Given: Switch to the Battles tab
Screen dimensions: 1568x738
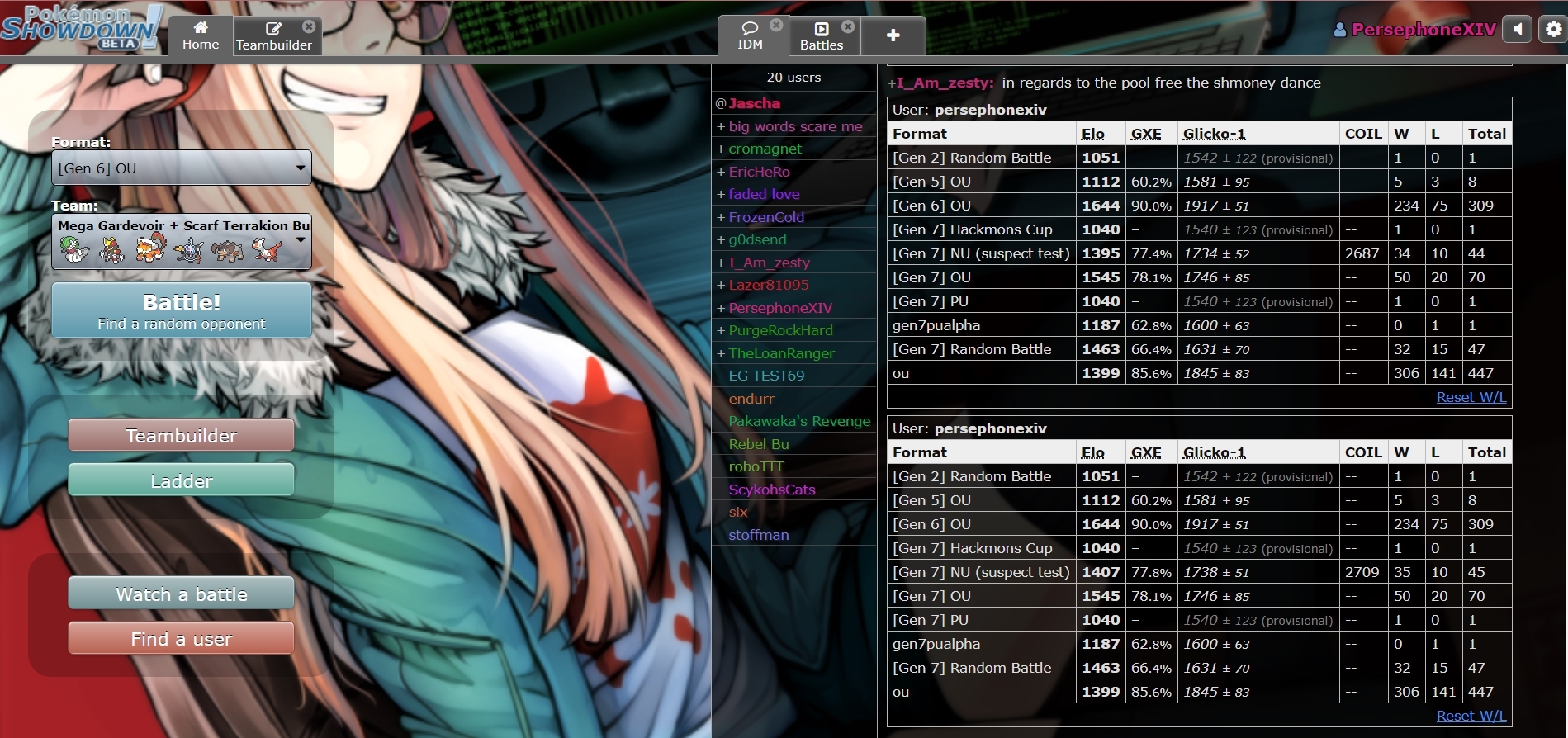Looking at the screenshot, I should pyautogui.click(x=822, y=35).
